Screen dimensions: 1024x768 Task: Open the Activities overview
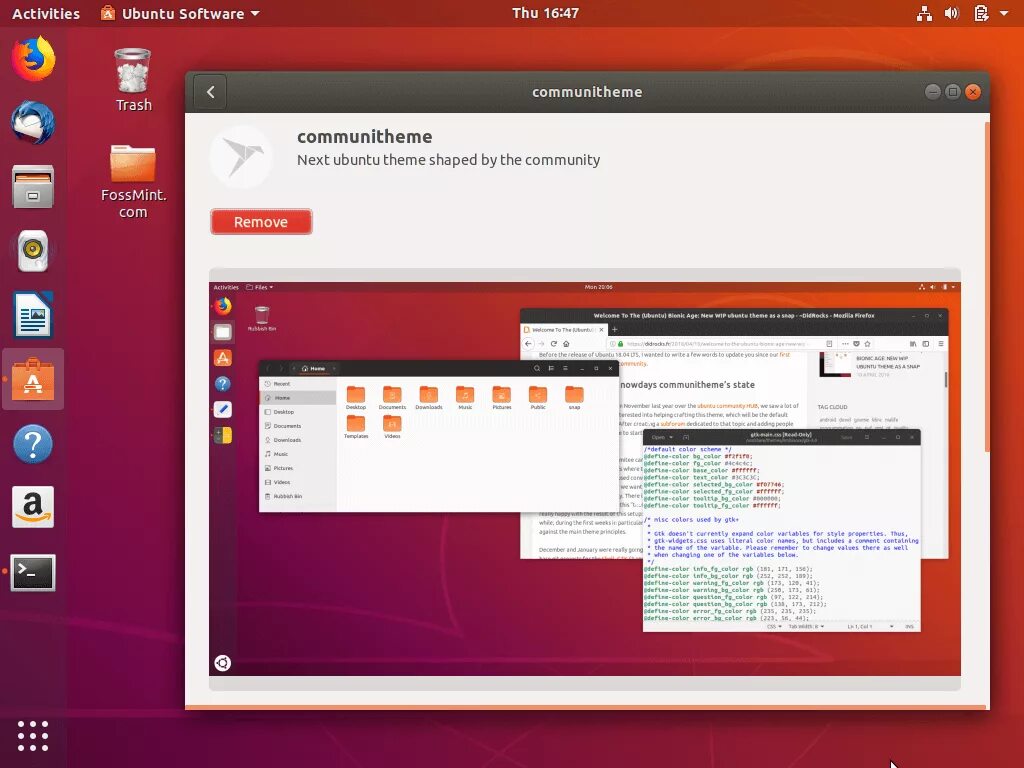46,13
